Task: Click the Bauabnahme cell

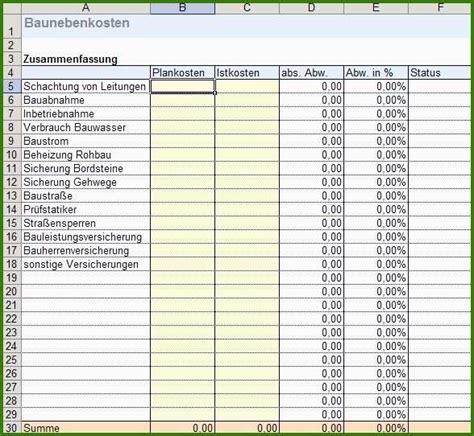Action: [86, 100]
